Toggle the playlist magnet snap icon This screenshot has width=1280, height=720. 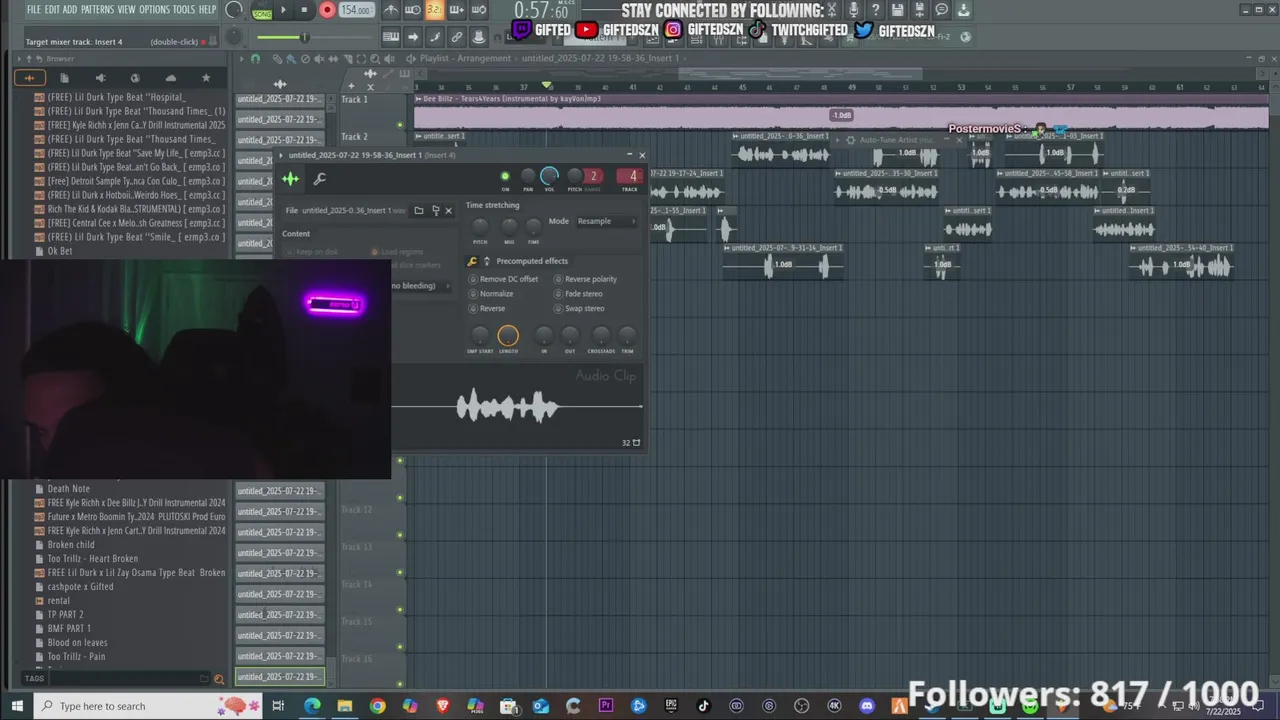pos(255,58)
